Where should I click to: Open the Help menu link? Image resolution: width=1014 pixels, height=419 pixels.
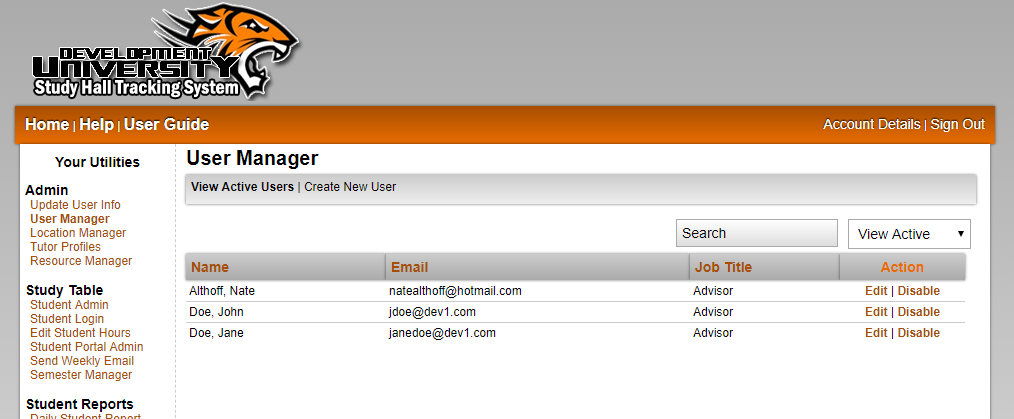pyautogui.click(x=96, y=124)
